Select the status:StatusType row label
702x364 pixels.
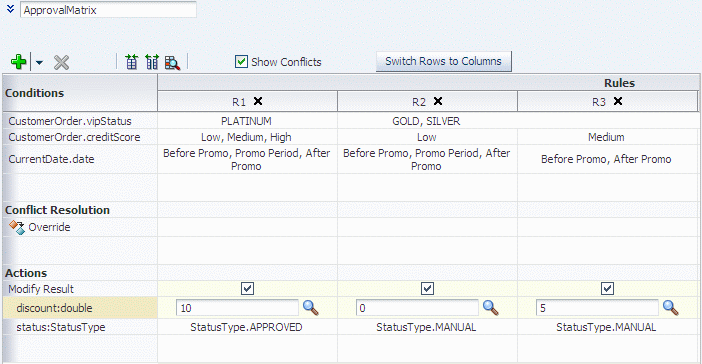[x=61, y=327]
